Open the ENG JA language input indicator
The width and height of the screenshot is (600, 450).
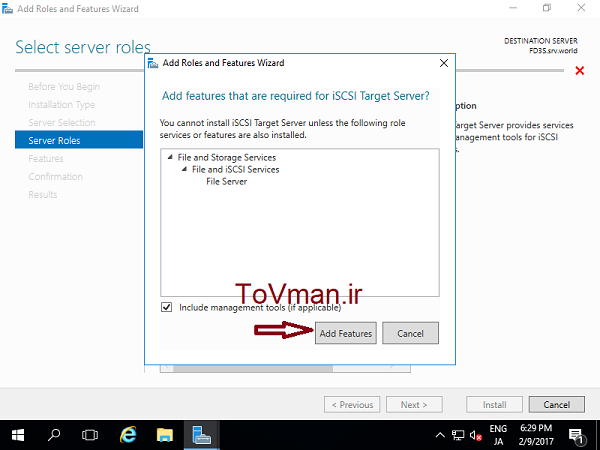[x=498, y=436]
